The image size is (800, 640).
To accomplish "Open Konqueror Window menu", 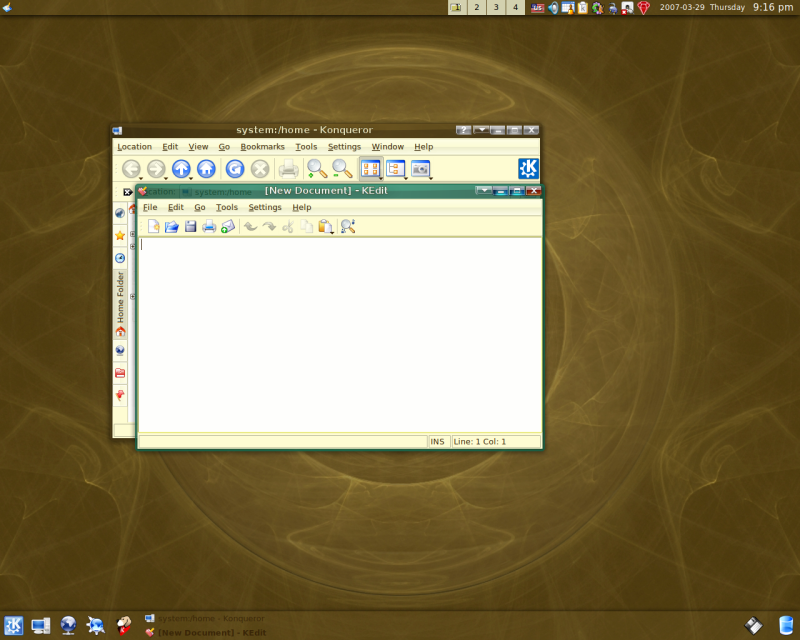I will point(387,146).
